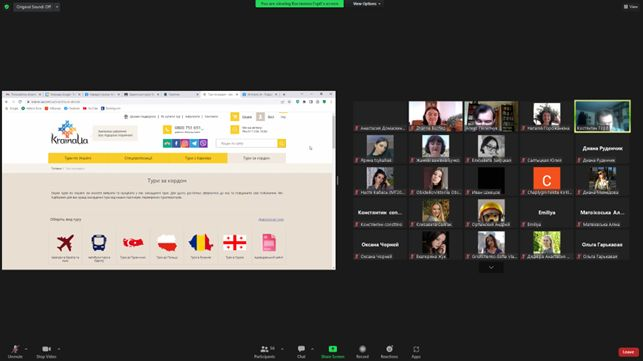Click breadcrumb home link under navigation
The image size is (643, 361).
[56, 169]
